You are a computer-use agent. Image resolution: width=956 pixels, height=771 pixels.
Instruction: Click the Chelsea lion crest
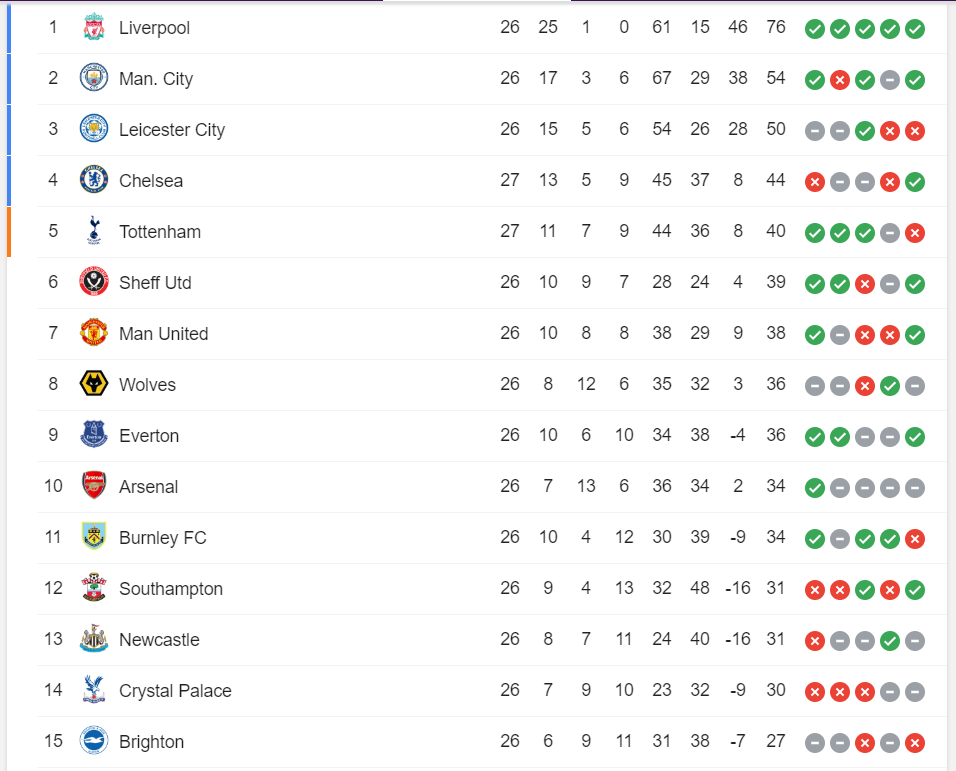[94, 180]
